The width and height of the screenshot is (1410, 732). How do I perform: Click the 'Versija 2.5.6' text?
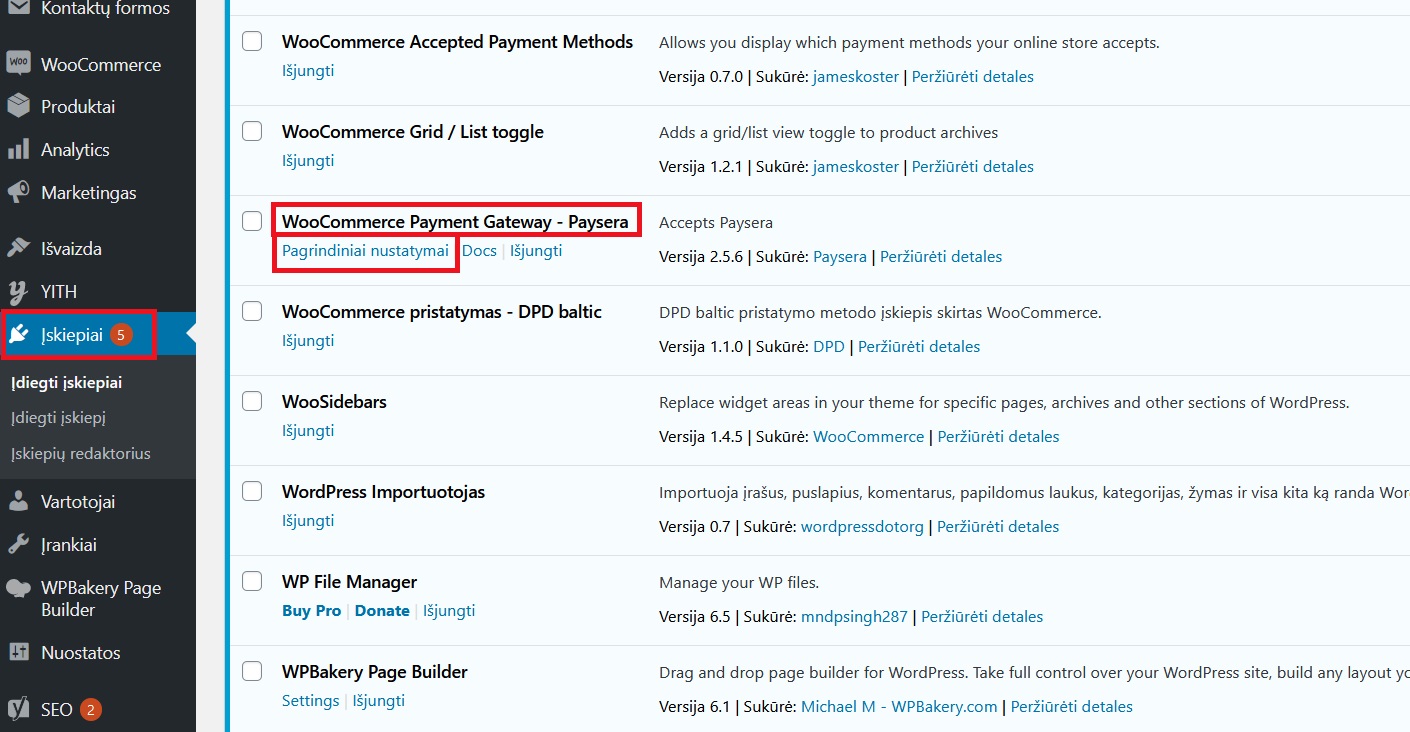(701, 256)
